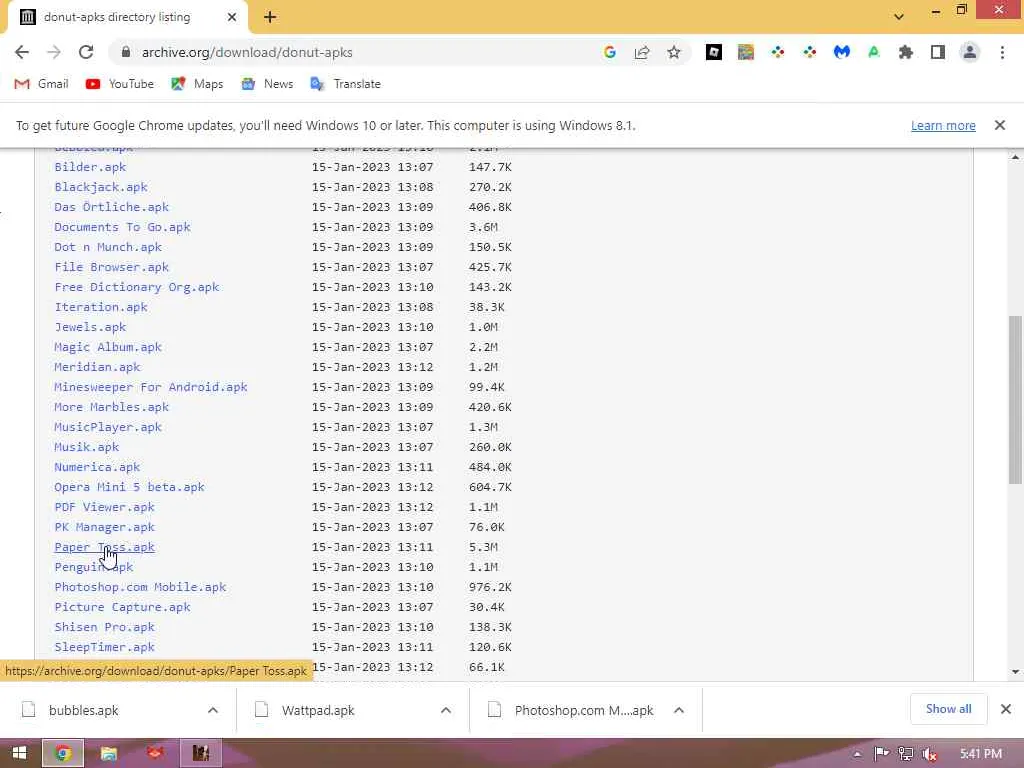Download More Marbles.apk
The width and height of the screenshot is (1024, 768).
[x=112, y=407]
